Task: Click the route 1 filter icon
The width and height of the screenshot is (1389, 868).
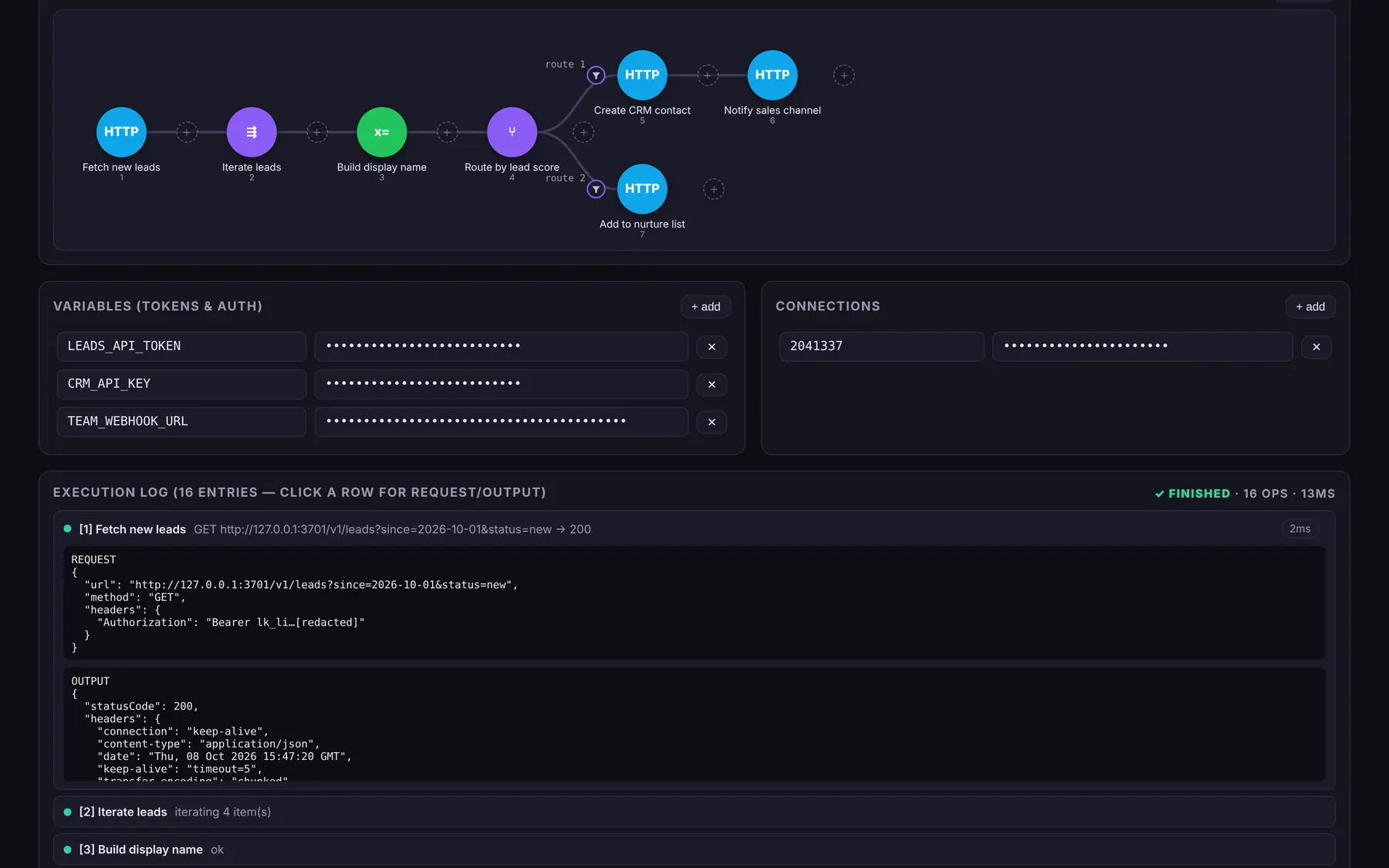Action: pos(596,76)
